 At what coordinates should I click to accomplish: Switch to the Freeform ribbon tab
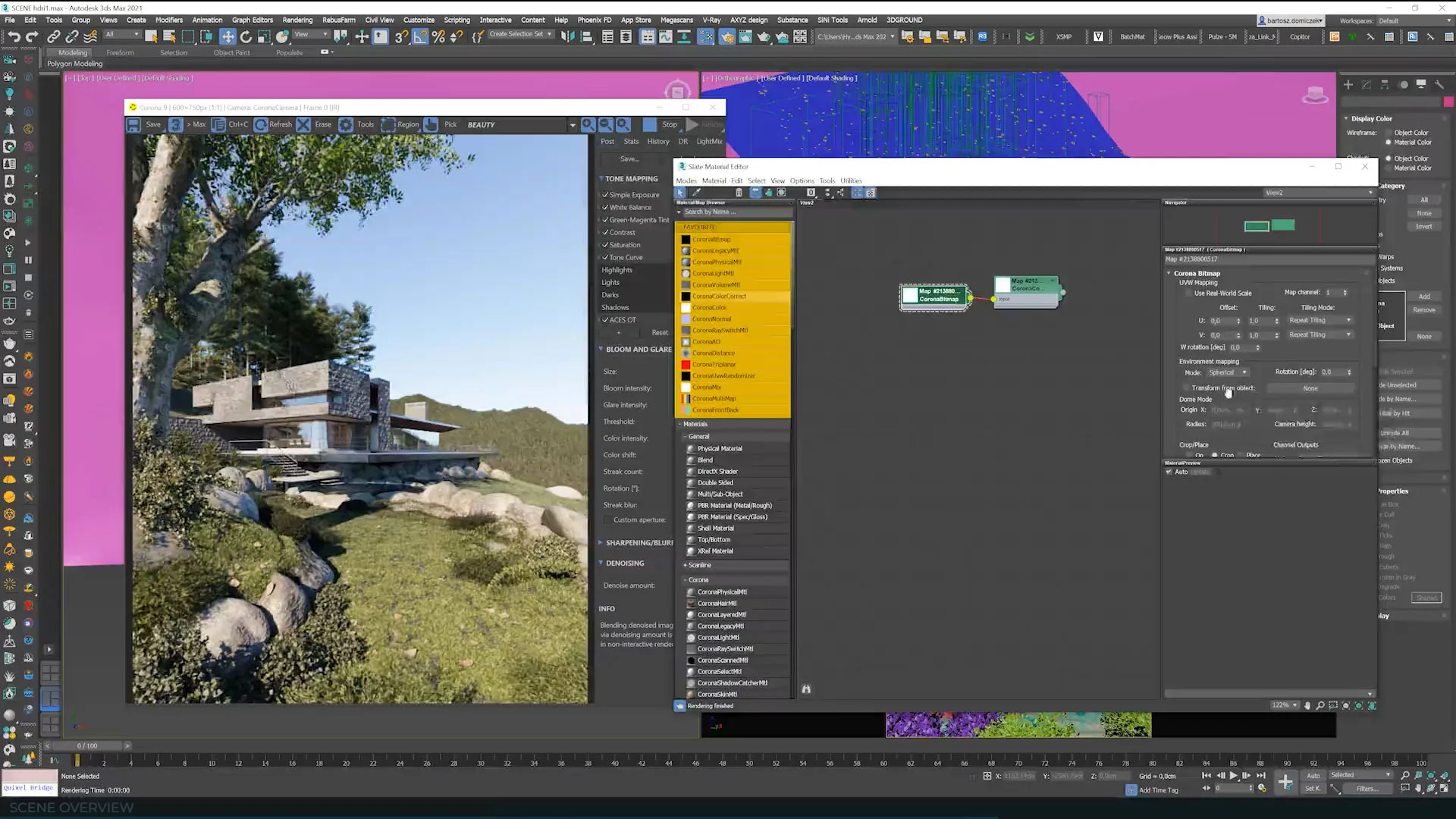click(x=120, y=52)
